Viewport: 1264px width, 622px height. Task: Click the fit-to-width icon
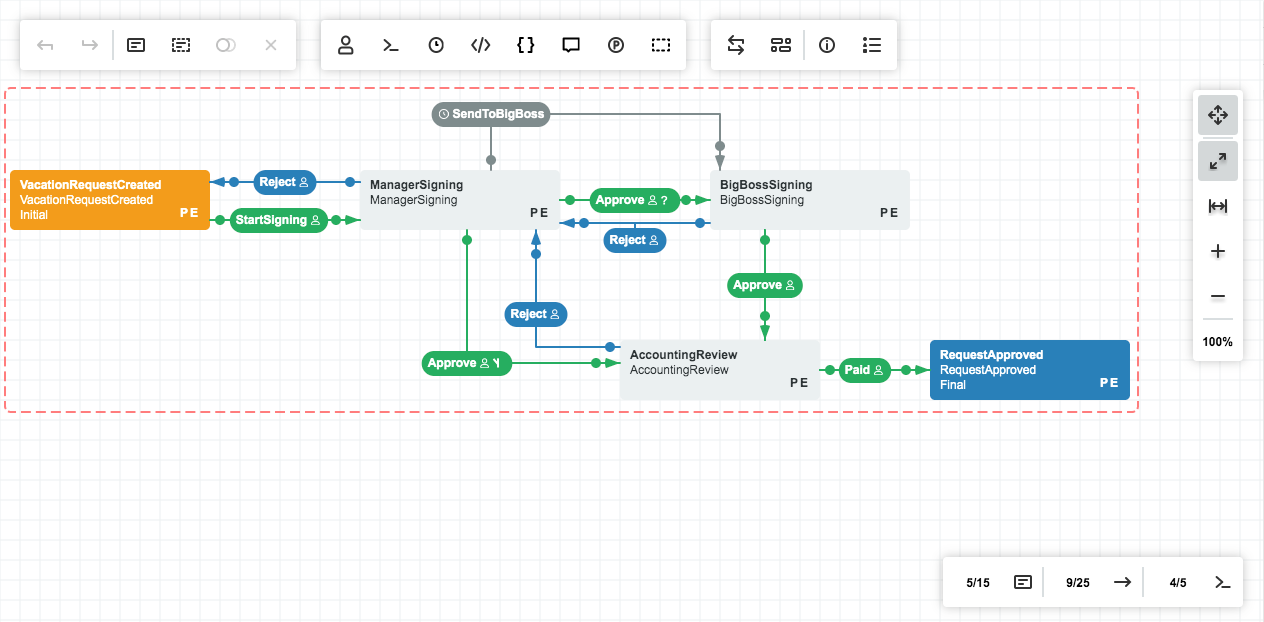[x=1218, y=206]
